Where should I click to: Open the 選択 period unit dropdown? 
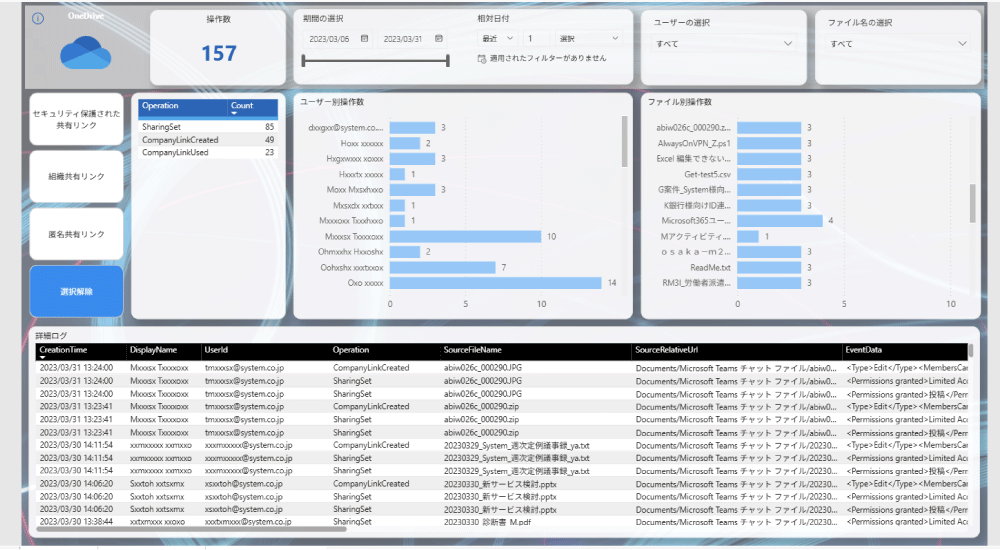point(589,38)
